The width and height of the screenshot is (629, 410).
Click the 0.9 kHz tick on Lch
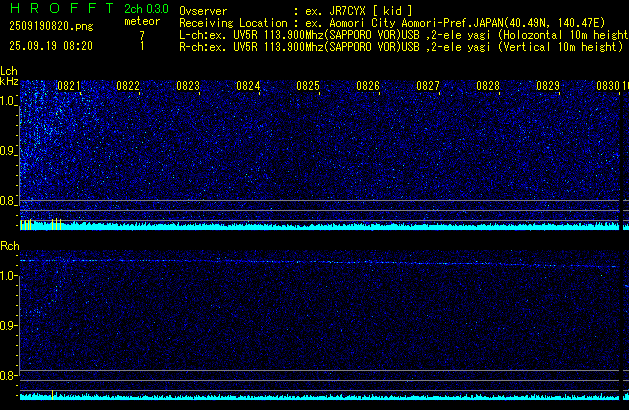[x=9, y=151]
